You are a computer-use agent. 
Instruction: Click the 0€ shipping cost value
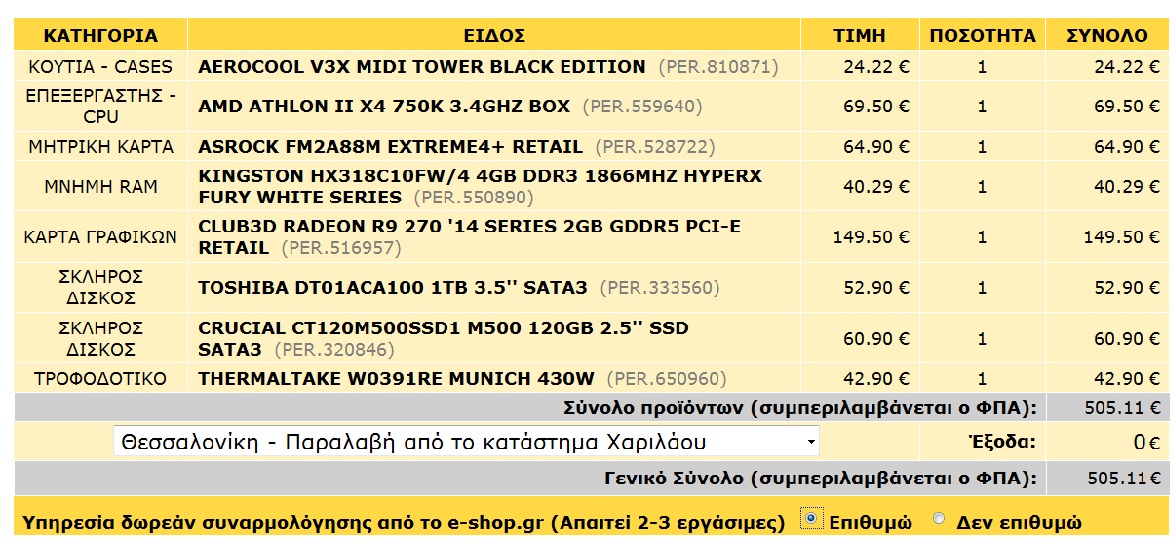pos(1148,442)
